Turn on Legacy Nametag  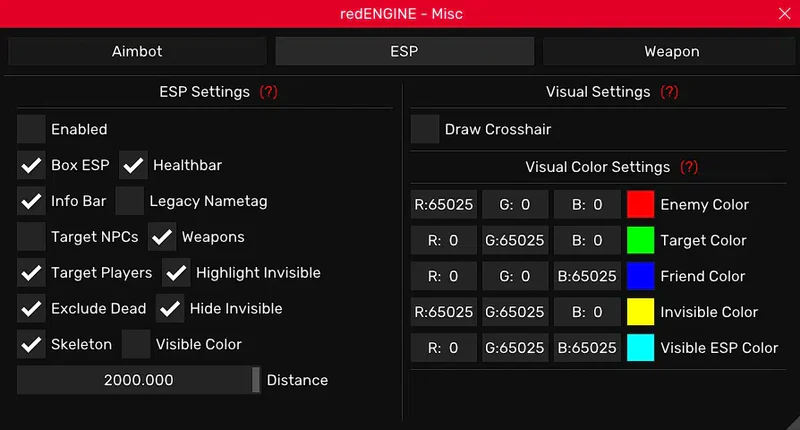coord(130,201)
